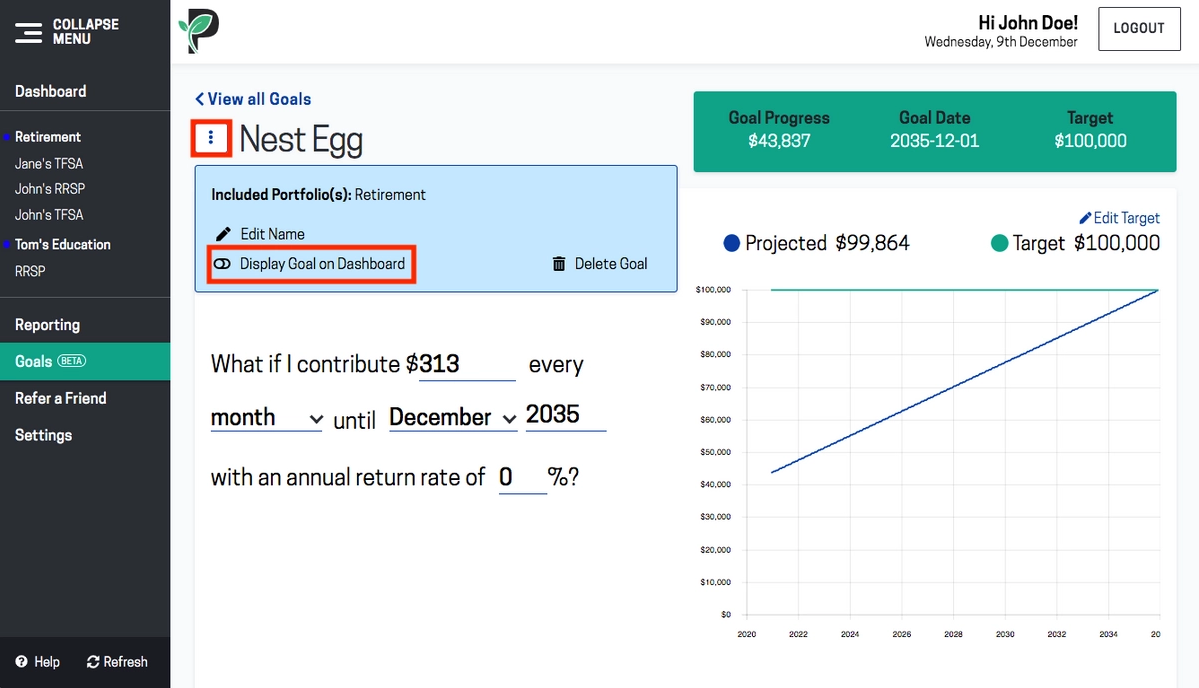1199x688 pixels.
Task: Toggle the Target series legend dot
Action: coord(999,243)
